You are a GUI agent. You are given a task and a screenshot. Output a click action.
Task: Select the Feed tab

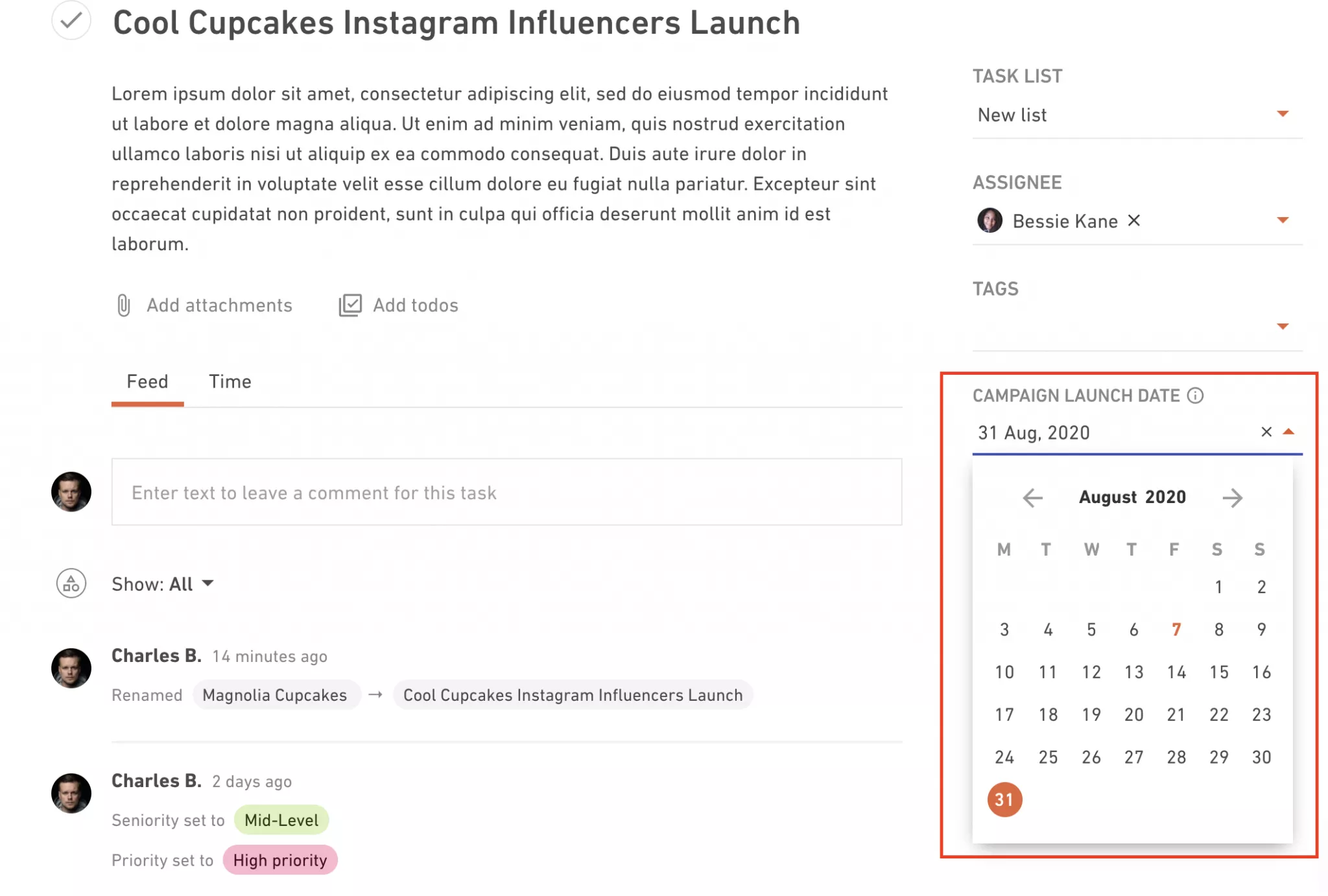coord(147,381)
